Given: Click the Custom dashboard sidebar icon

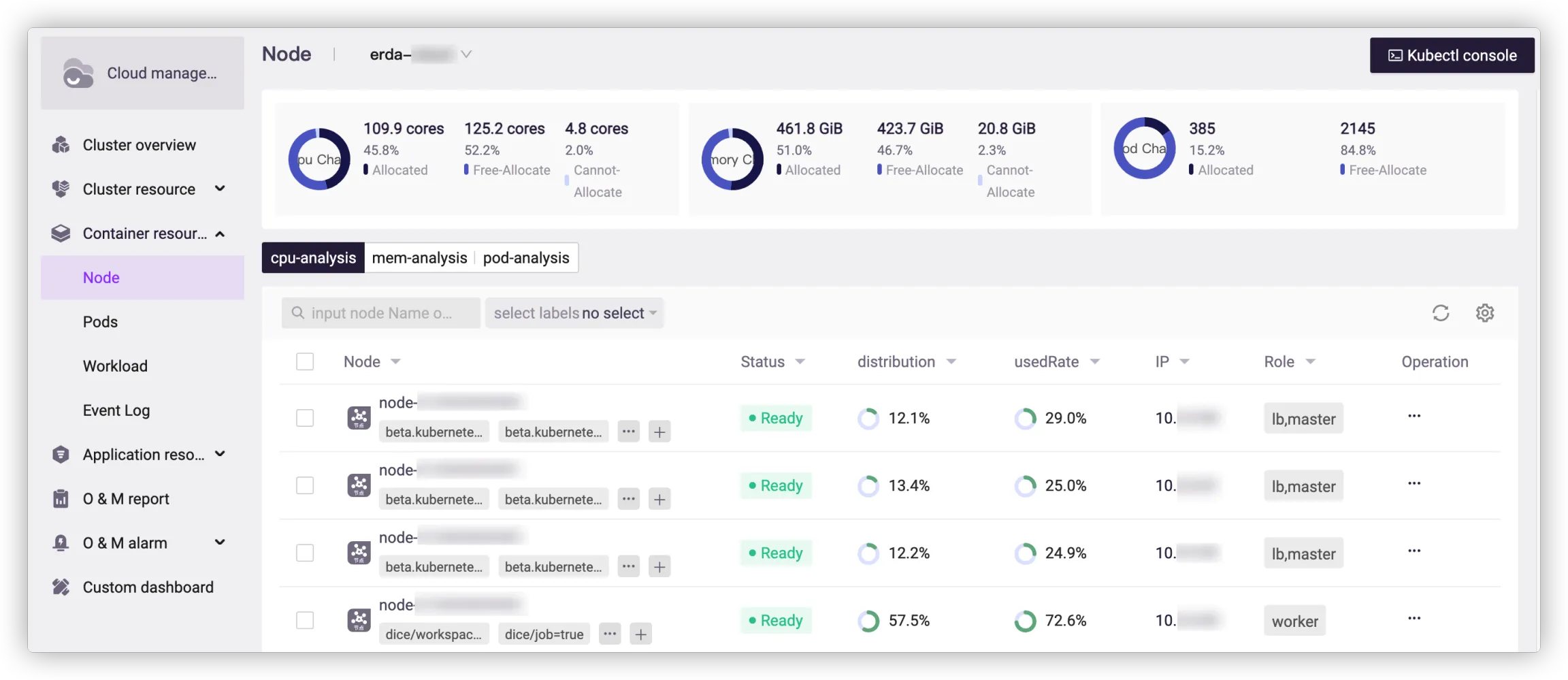Looking at the screenshot, I should point(61,587).
